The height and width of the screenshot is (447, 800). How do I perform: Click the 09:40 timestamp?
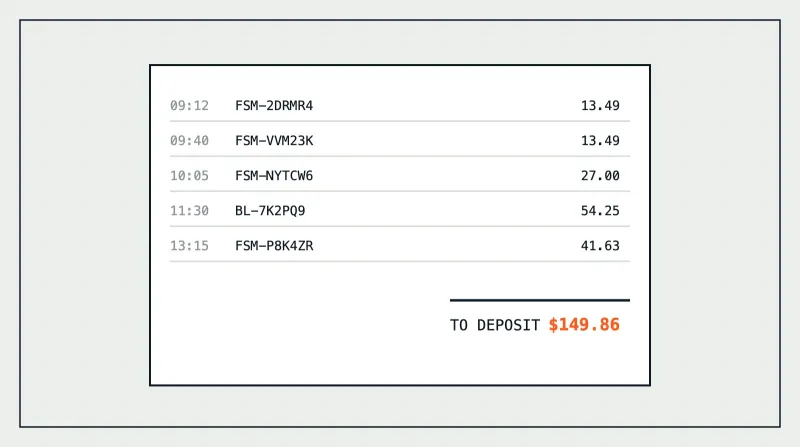click(189, 141)
